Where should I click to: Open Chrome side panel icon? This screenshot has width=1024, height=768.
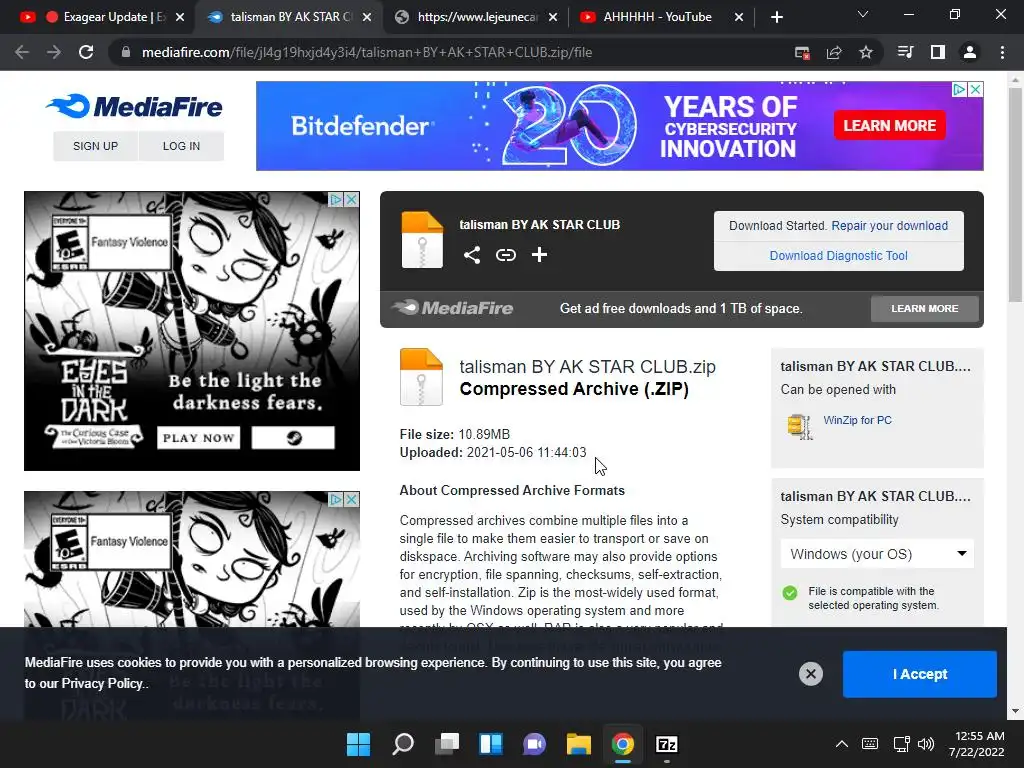pos(938,52)
